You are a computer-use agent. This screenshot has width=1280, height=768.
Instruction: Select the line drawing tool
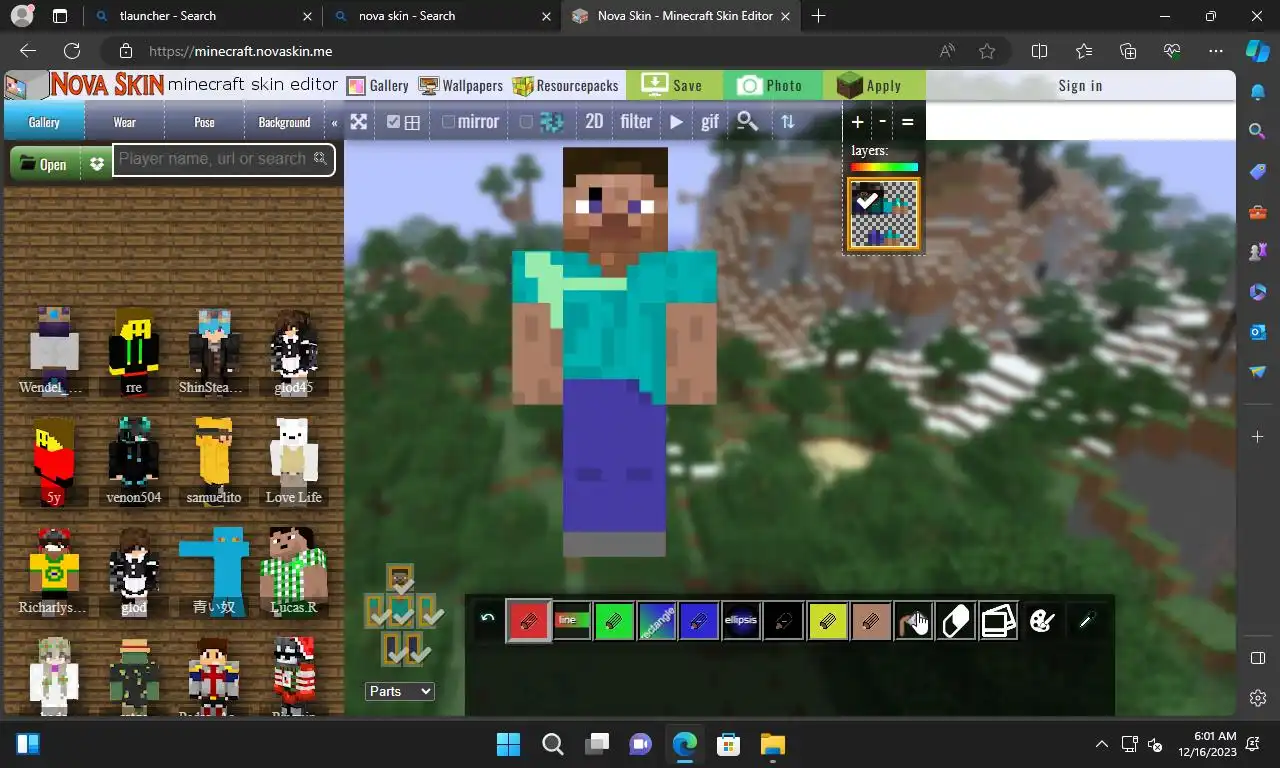coord(571,621)
